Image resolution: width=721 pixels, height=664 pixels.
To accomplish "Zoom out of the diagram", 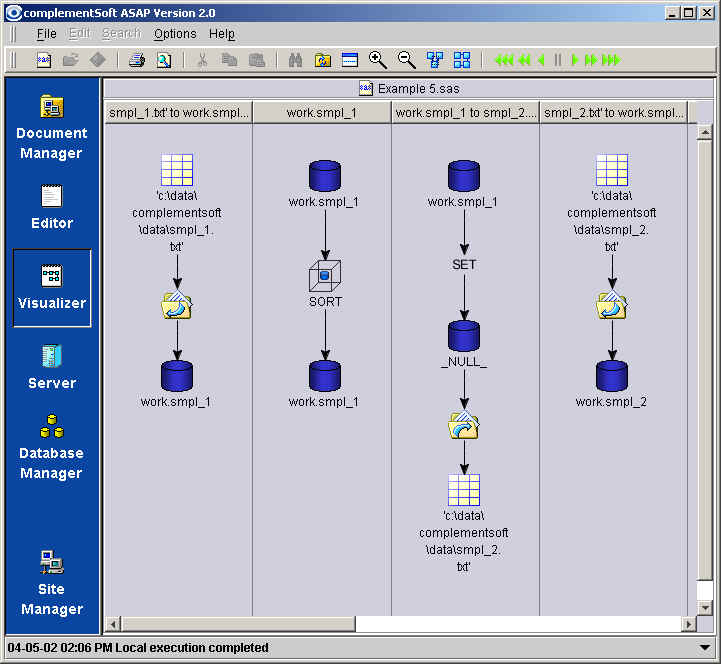I will pyautogui.click(x=406, y=60).
